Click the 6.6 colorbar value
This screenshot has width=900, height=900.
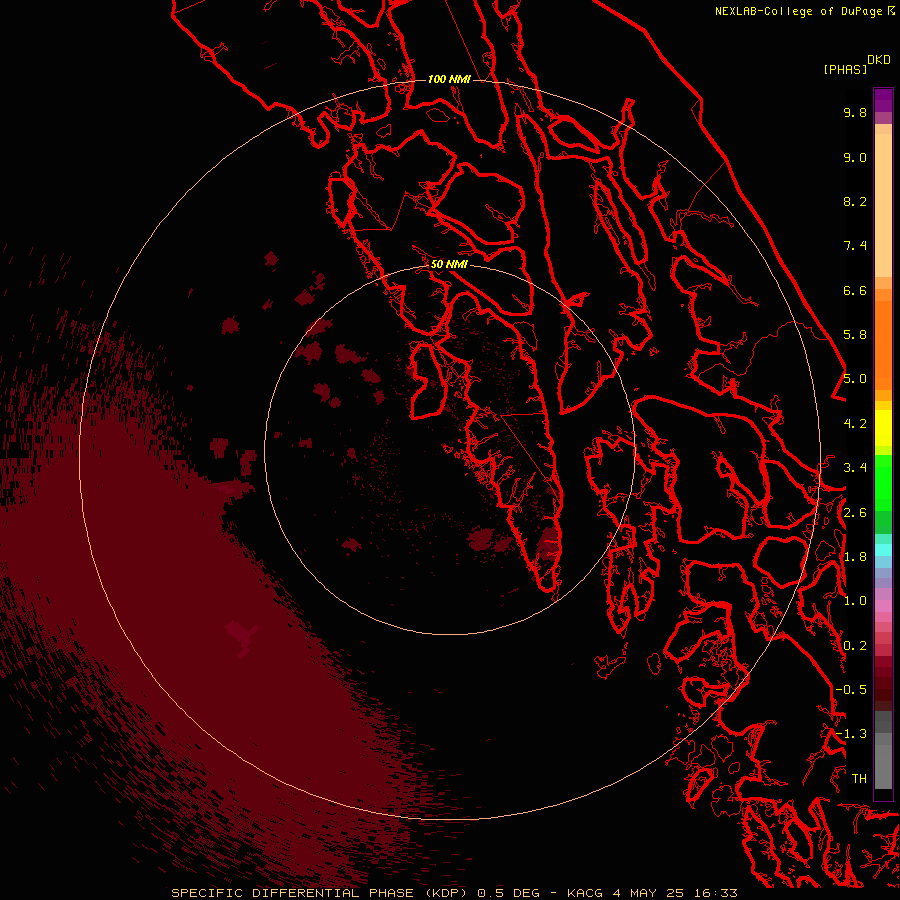855,290
